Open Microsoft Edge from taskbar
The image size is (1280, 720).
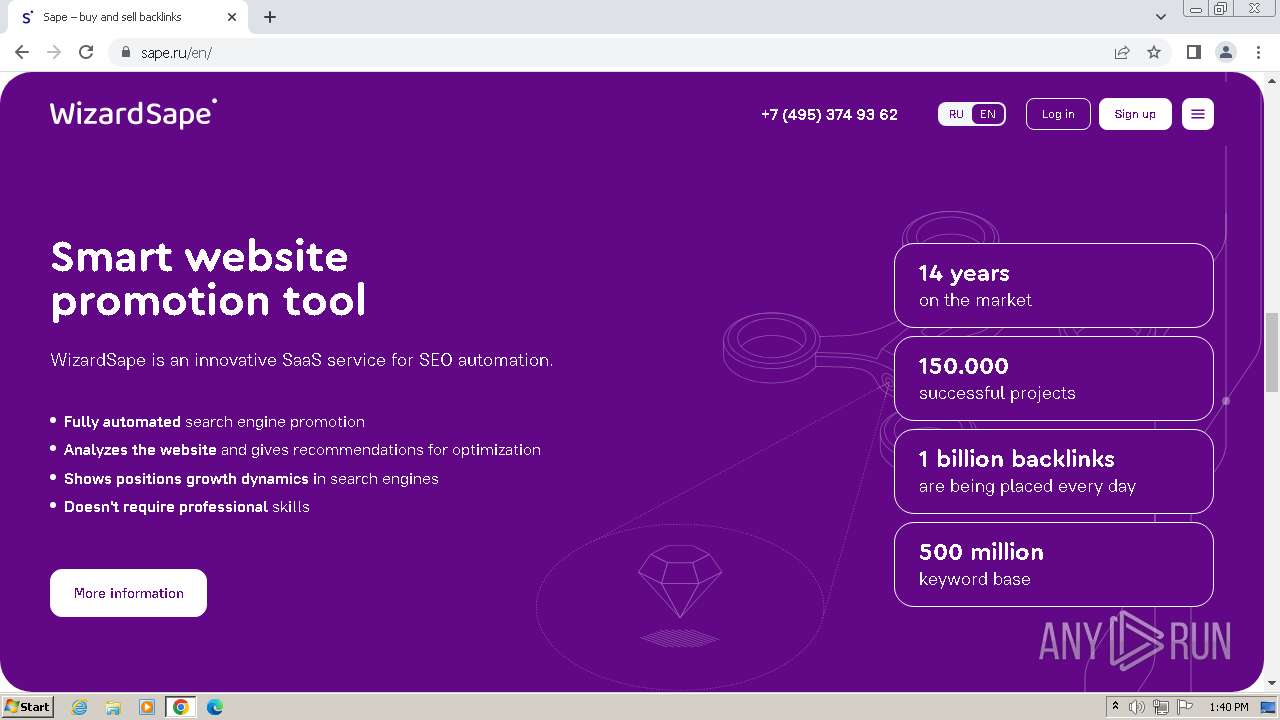(215, 707)
